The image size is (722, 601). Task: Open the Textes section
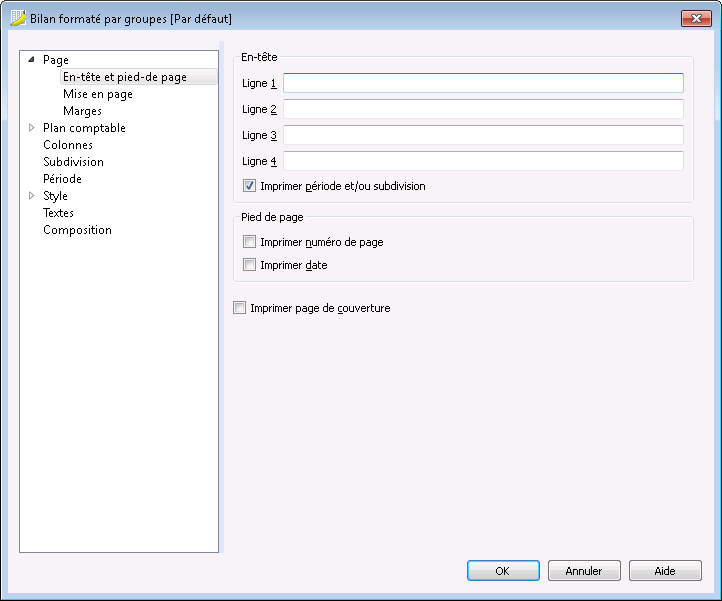click(58, 213)
